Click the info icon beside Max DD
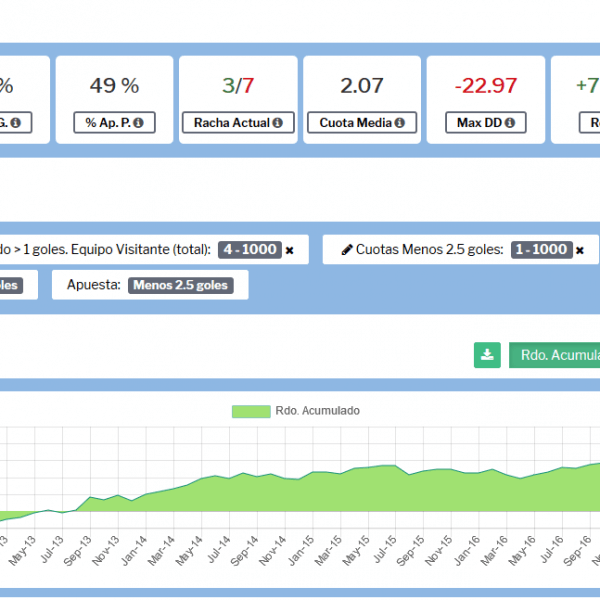This screenshot has width=600, height=600. 510,123
